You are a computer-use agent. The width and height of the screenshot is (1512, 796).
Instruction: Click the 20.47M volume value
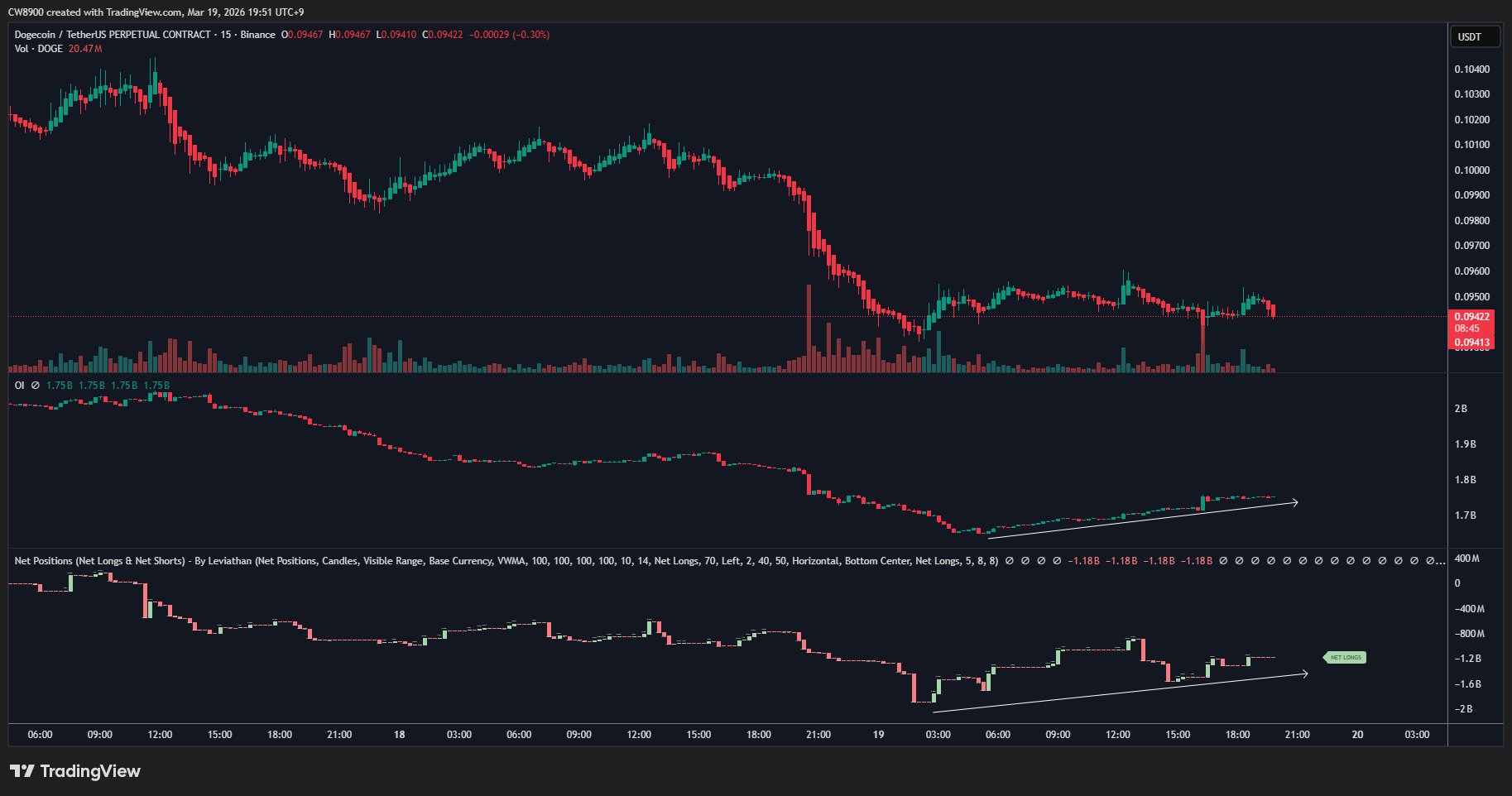85,49
